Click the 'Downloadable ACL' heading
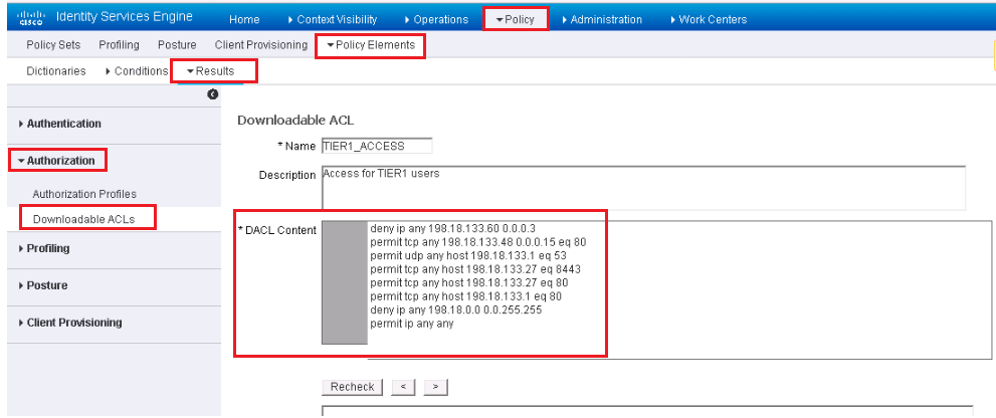 click(x=295, y=119)
